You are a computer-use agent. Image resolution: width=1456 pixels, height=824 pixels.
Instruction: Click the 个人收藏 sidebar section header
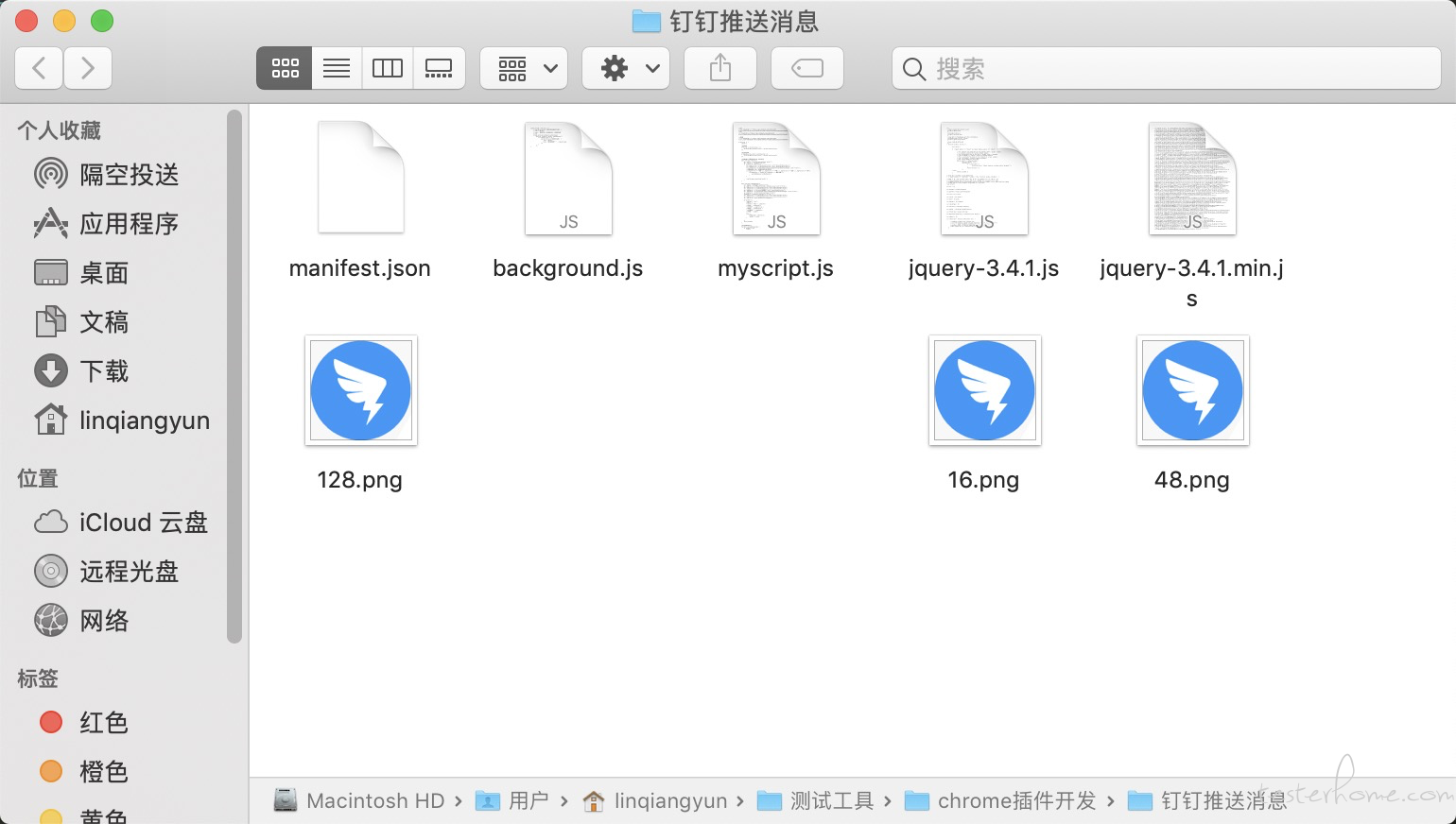[x=59, y=130]
